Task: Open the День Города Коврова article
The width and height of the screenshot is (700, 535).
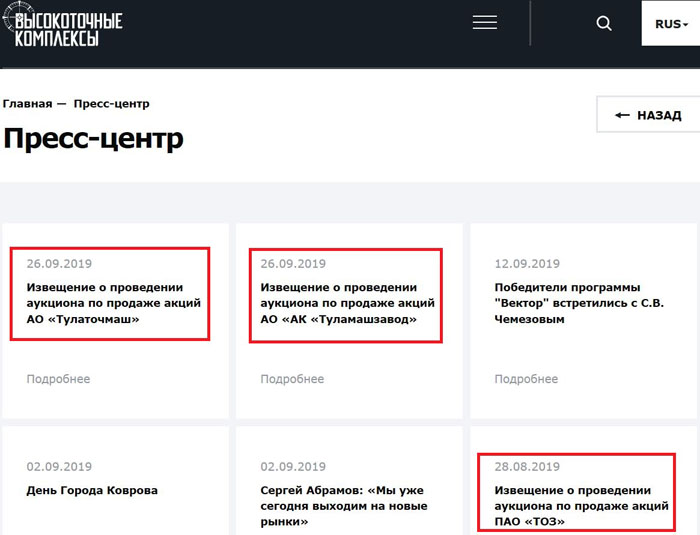Action: pos(92,491)
